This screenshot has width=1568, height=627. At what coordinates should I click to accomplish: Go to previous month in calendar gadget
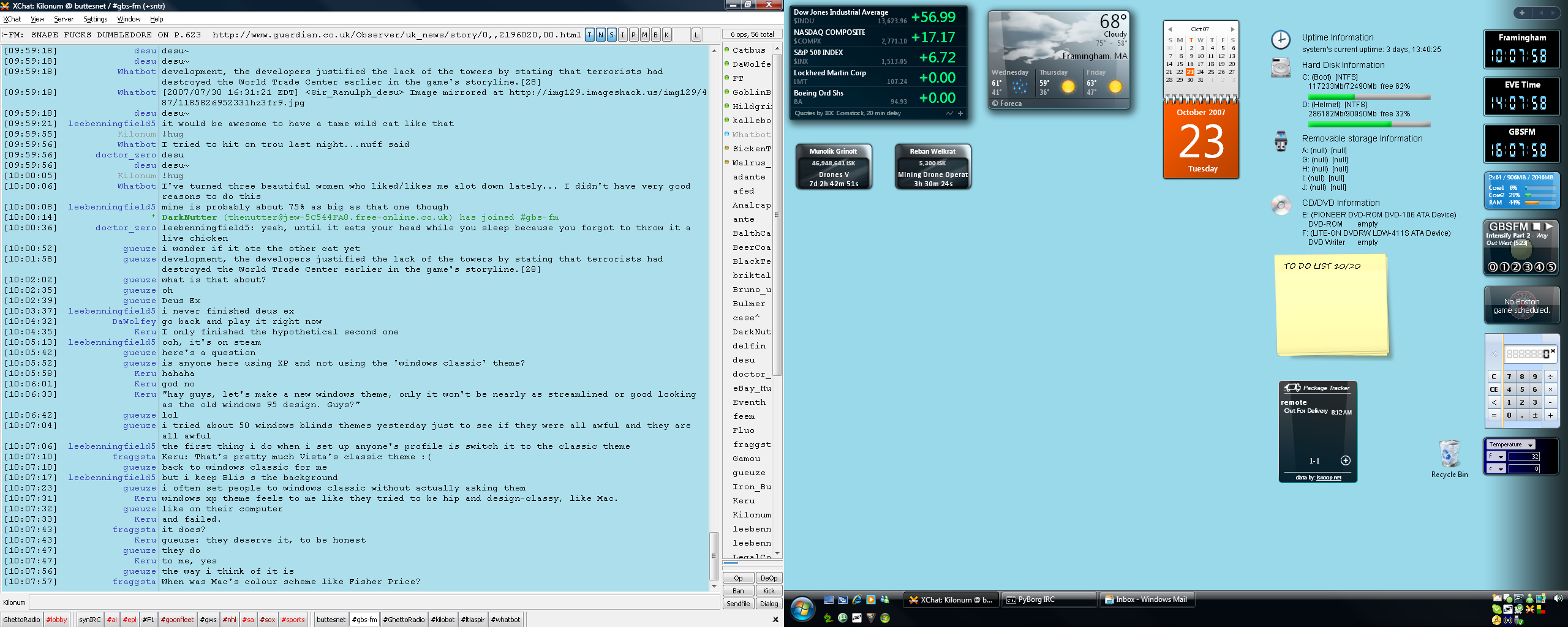pyautogui.click(x=1170, y=29)
